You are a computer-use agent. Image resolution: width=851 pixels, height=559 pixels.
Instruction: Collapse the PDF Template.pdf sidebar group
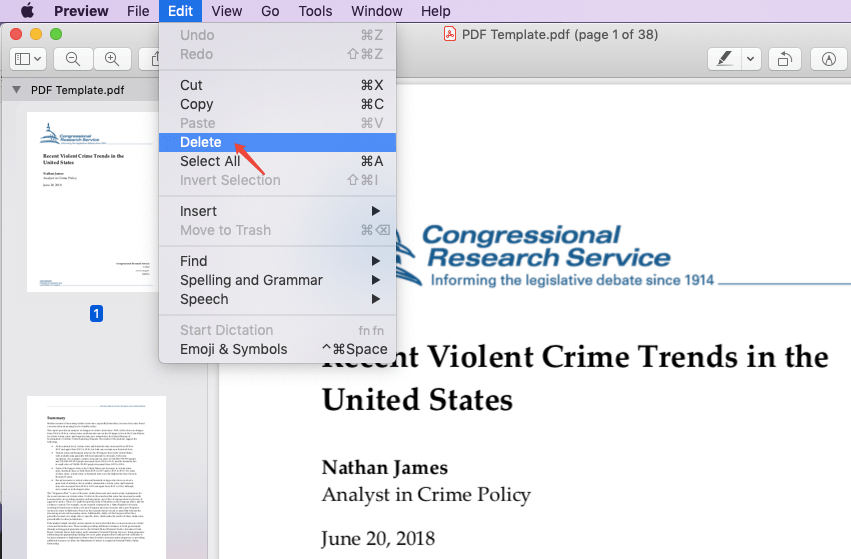click(x=16, y=90)
